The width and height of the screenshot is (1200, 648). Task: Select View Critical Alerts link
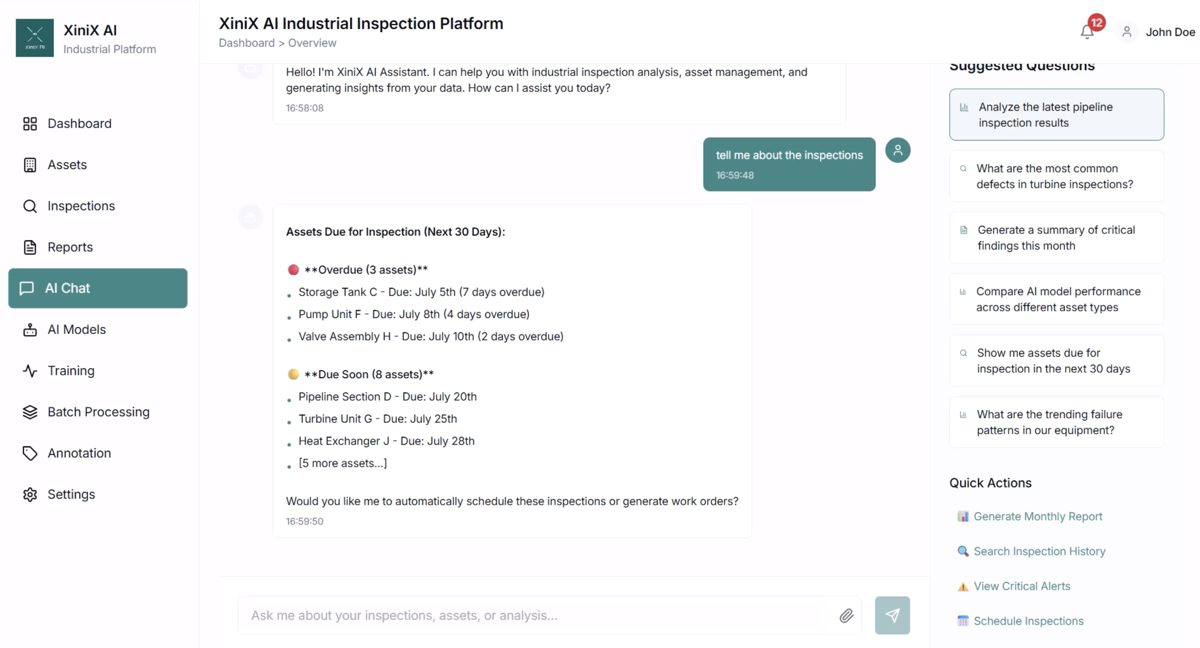(1021, 585)
